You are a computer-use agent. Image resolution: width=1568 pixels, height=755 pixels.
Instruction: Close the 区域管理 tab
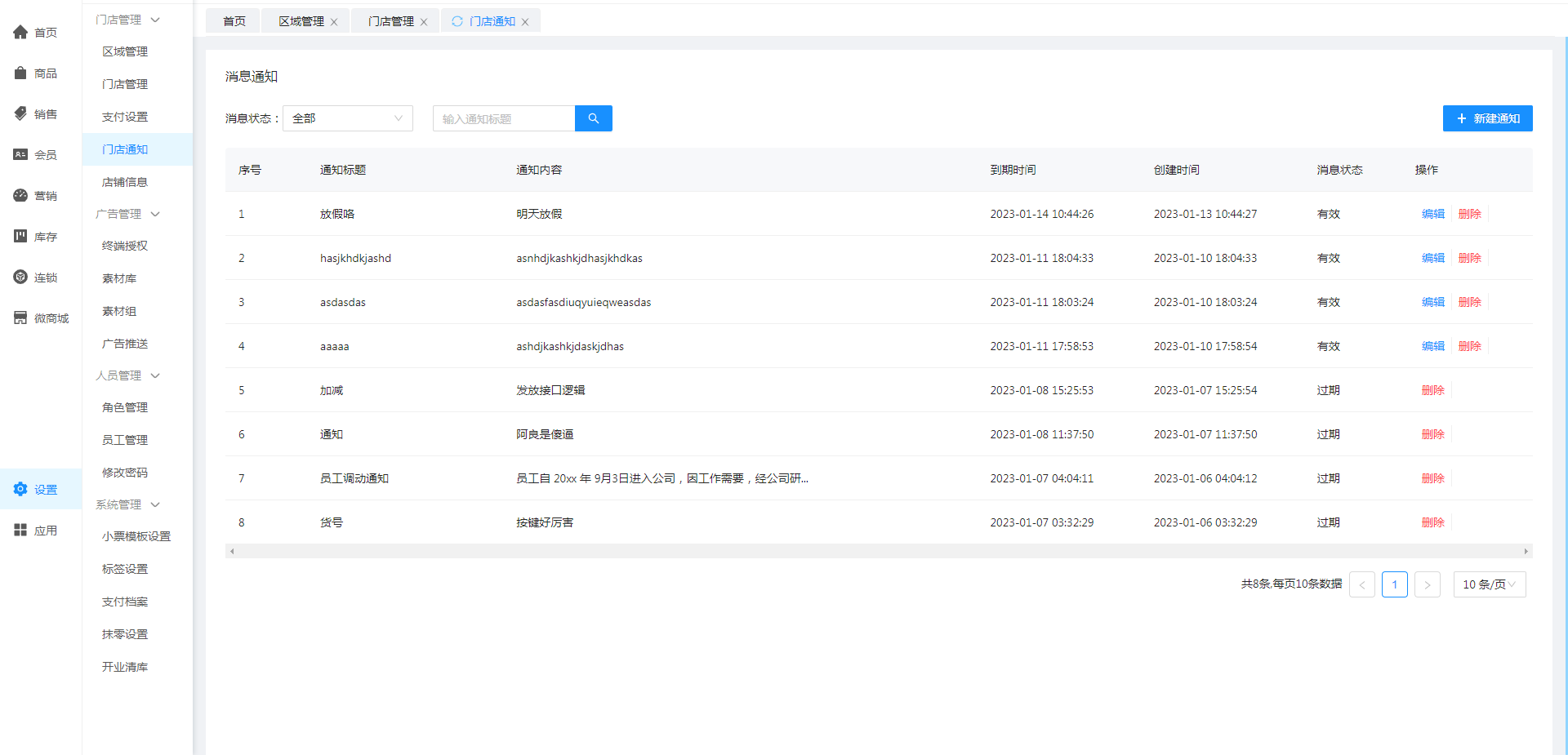[334, 22]
